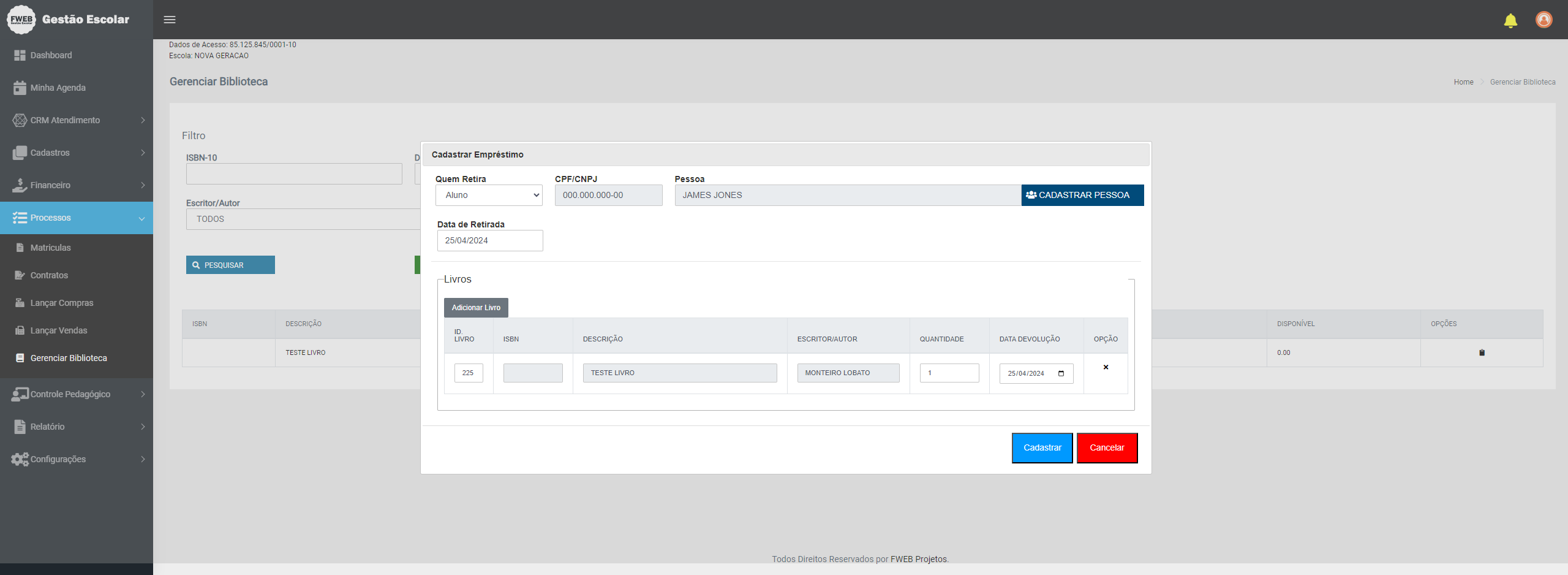
Task: Open calendar picker in Data Devolução field
Action: coord(1061,373)
